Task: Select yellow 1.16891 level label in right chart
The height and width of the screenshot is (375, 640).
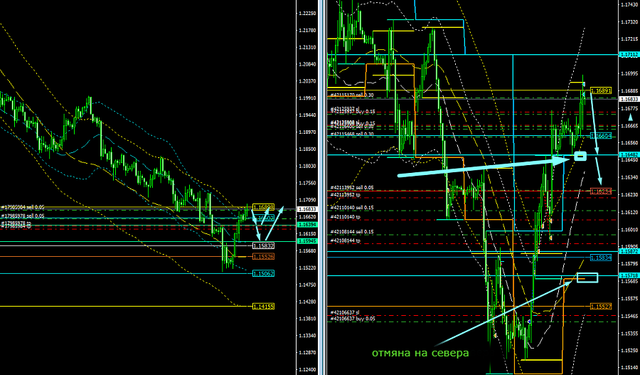Action: click(601, 90)
